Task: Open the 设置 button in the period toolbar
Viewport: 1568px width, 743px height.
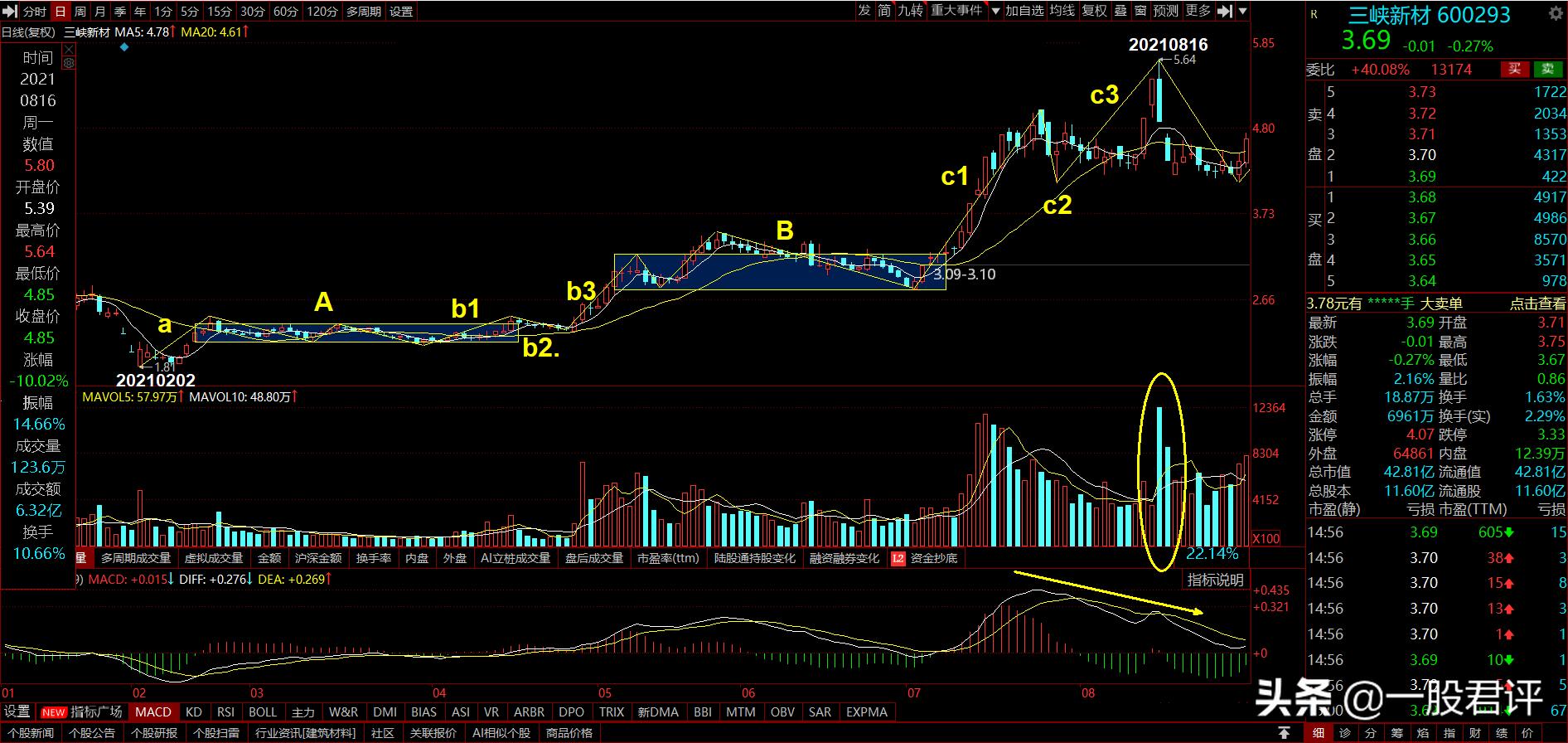Action: [x=401, y=12]
